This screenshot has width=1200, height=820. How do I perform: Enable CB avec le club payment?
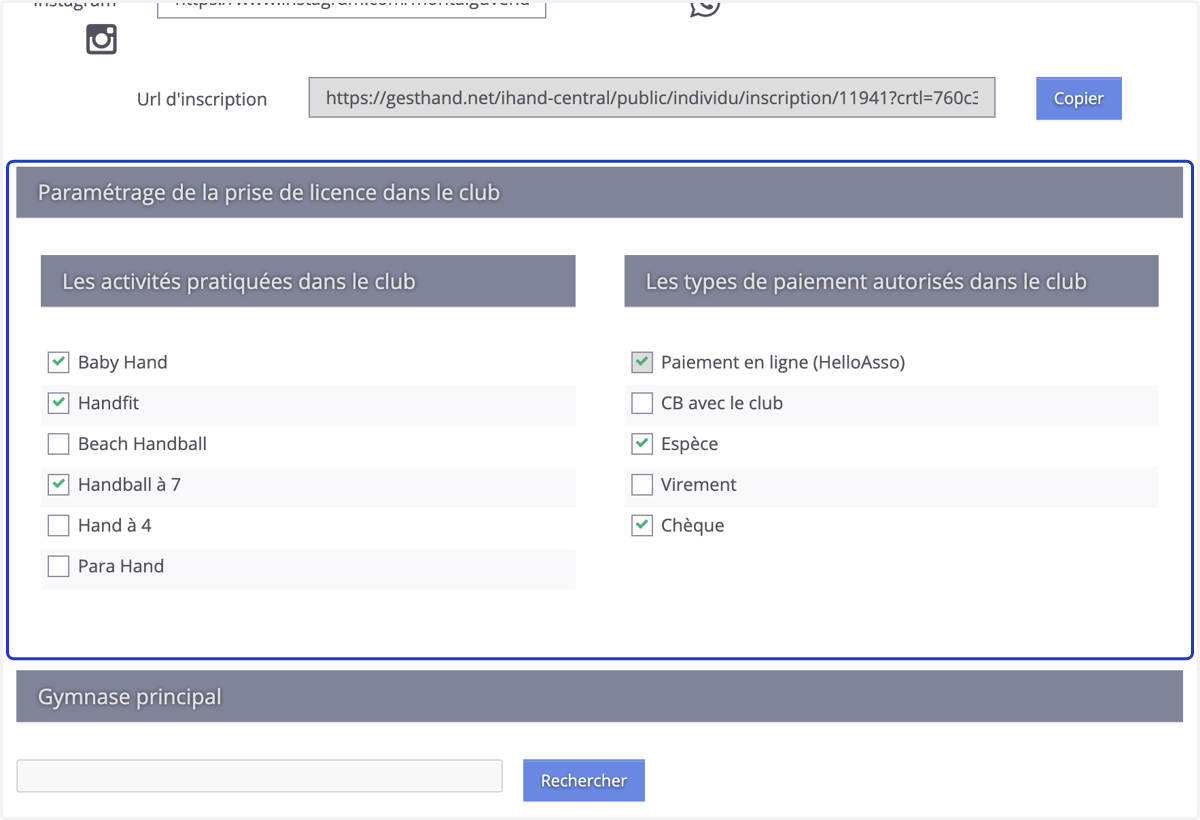[x=642, y=403]
